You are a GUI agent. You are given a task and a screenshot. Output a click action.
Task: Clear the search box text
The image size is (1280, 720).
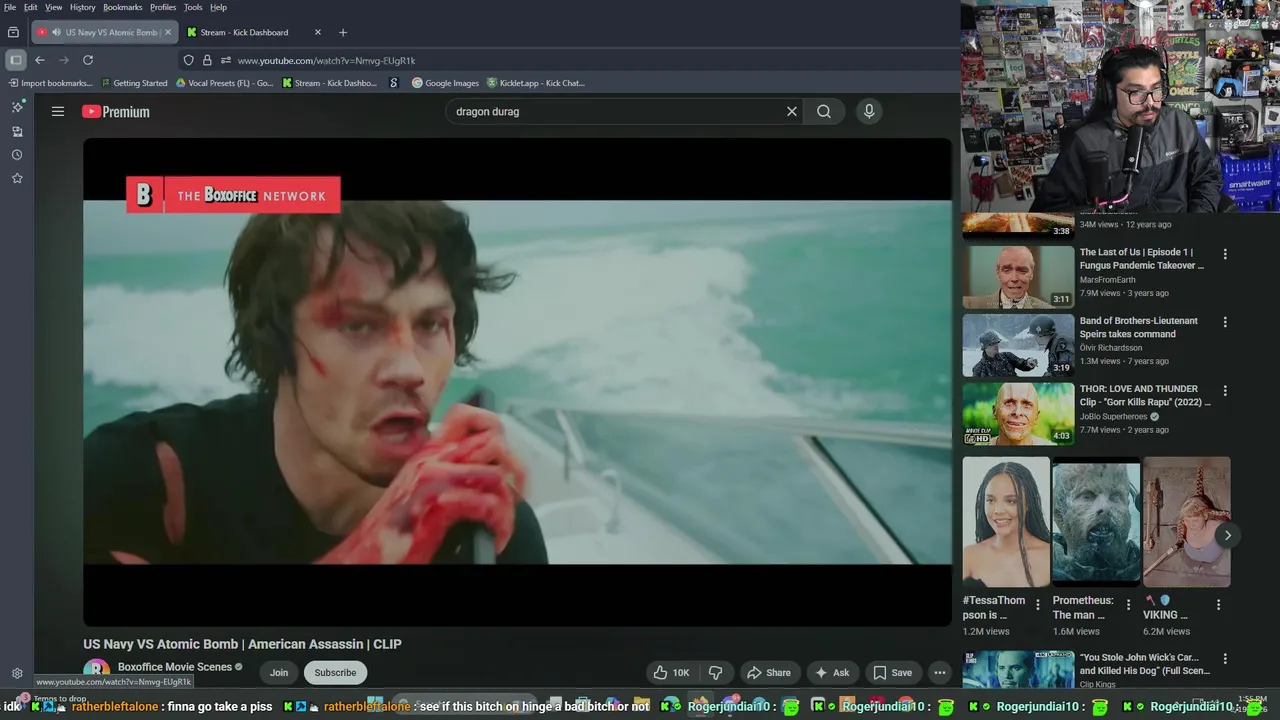[792, 112]
